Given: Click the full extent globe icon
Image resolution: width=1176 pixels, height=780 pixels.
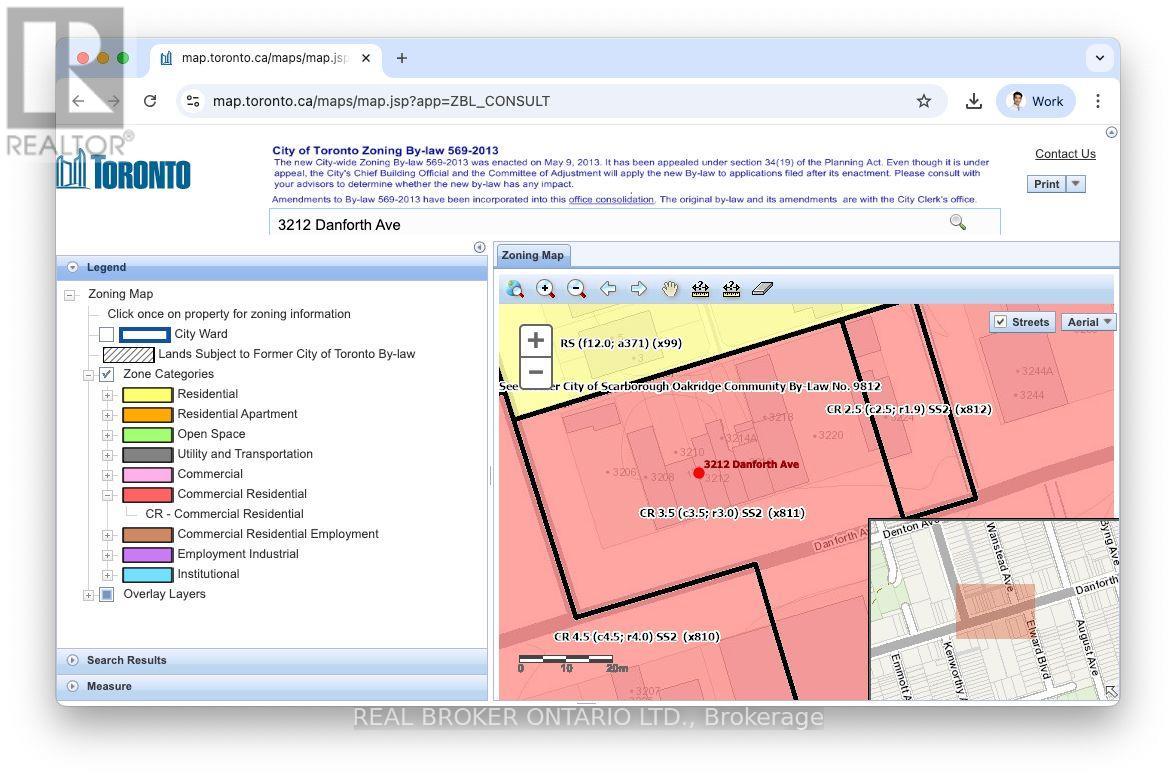Looking at the screenshot, I should pos(515,289).
